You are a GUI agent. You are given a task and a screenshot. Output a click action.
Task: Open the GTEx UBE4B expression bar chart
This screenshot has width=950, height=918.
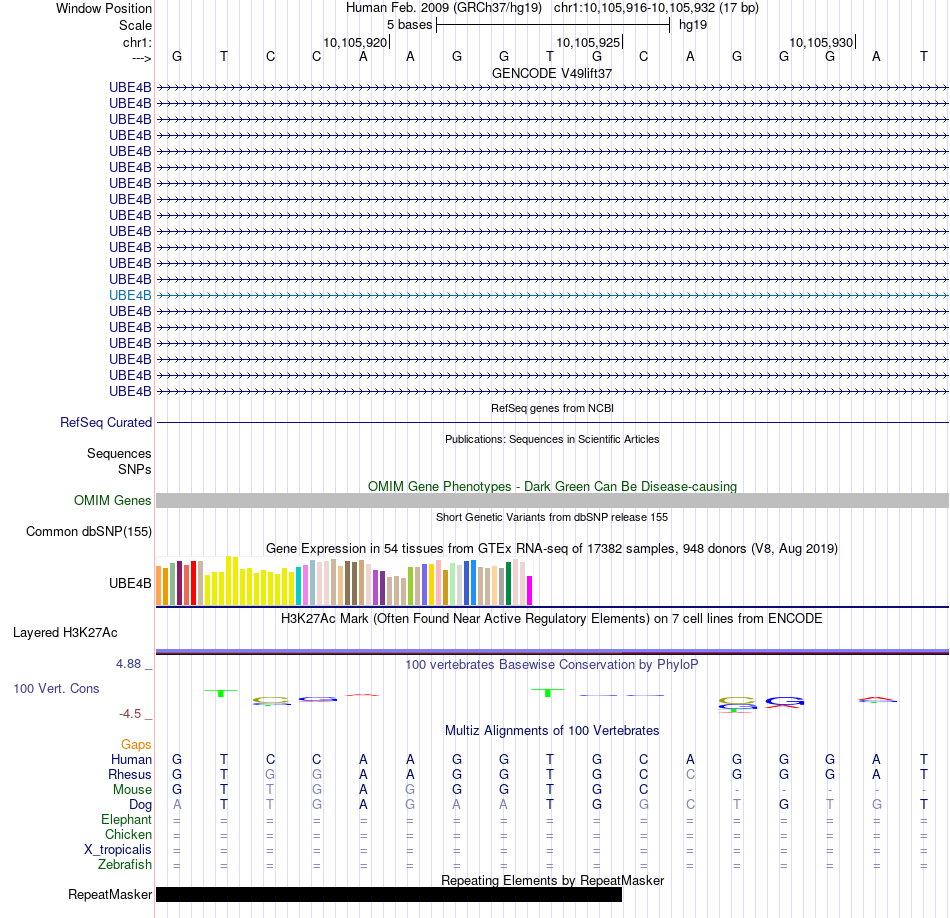click(x=344, y=582)
